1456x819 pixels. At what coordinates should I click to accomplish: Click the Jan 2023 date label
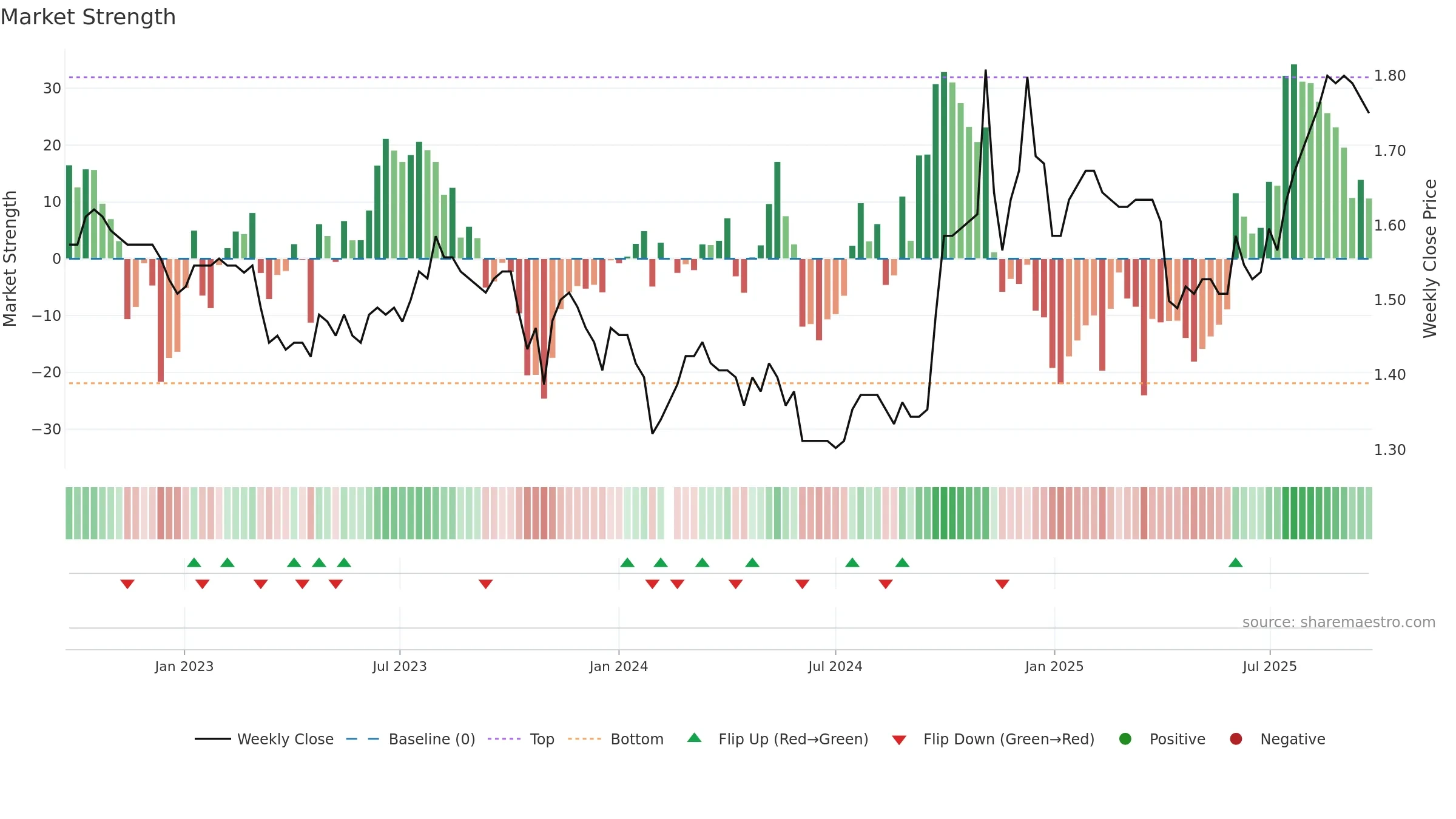tap(184, 666)
